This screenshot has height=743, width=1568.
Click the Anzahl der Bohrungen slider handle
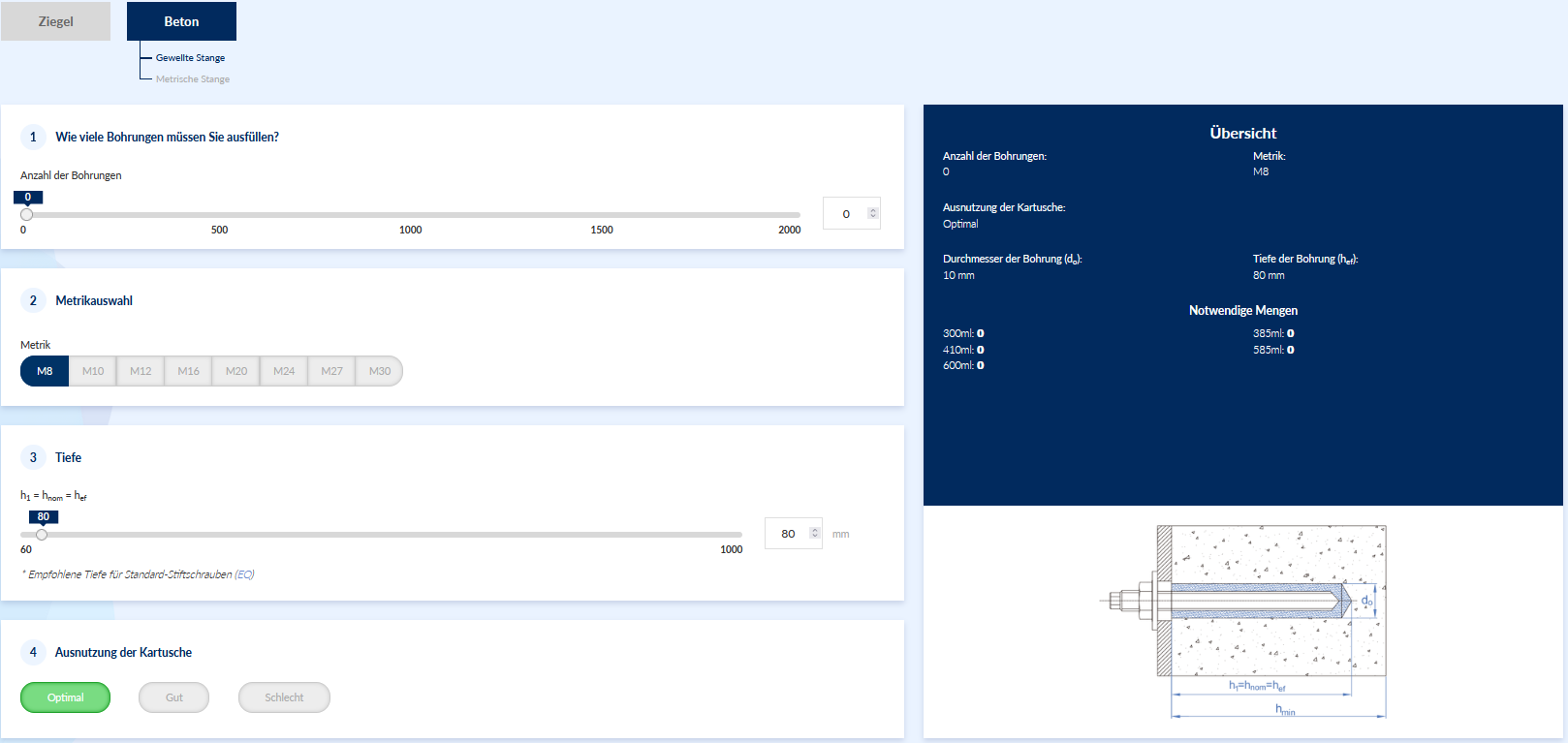[x=27, y=215]
